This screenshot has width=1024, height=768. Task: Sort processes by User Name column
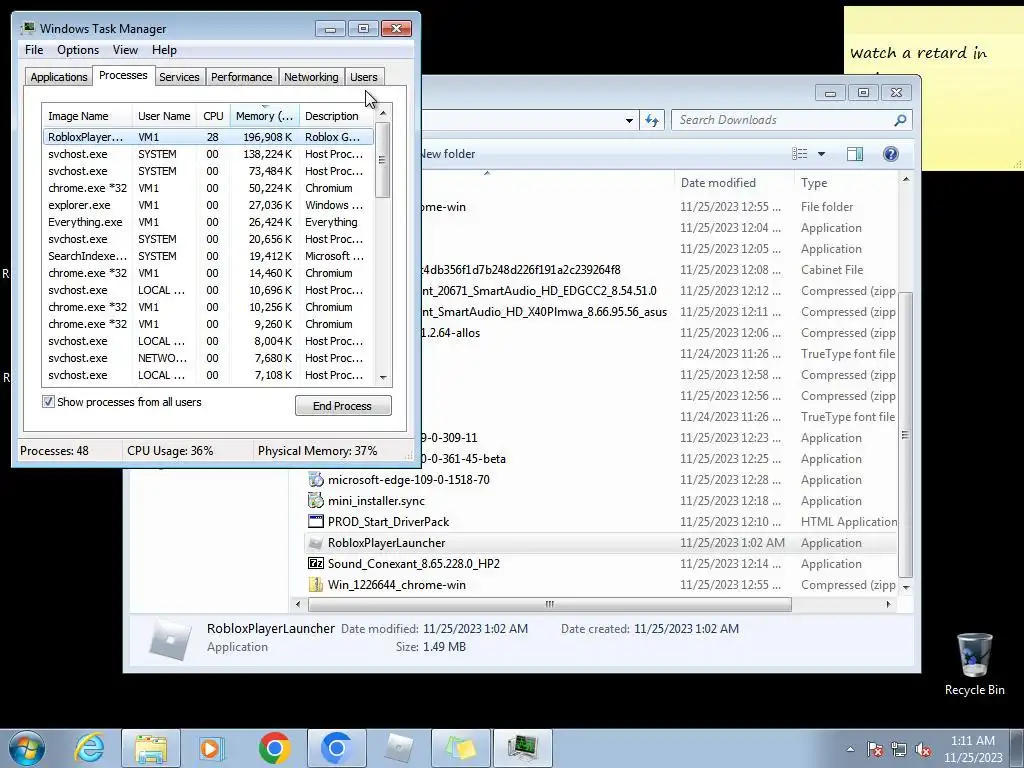coord(164,116)
